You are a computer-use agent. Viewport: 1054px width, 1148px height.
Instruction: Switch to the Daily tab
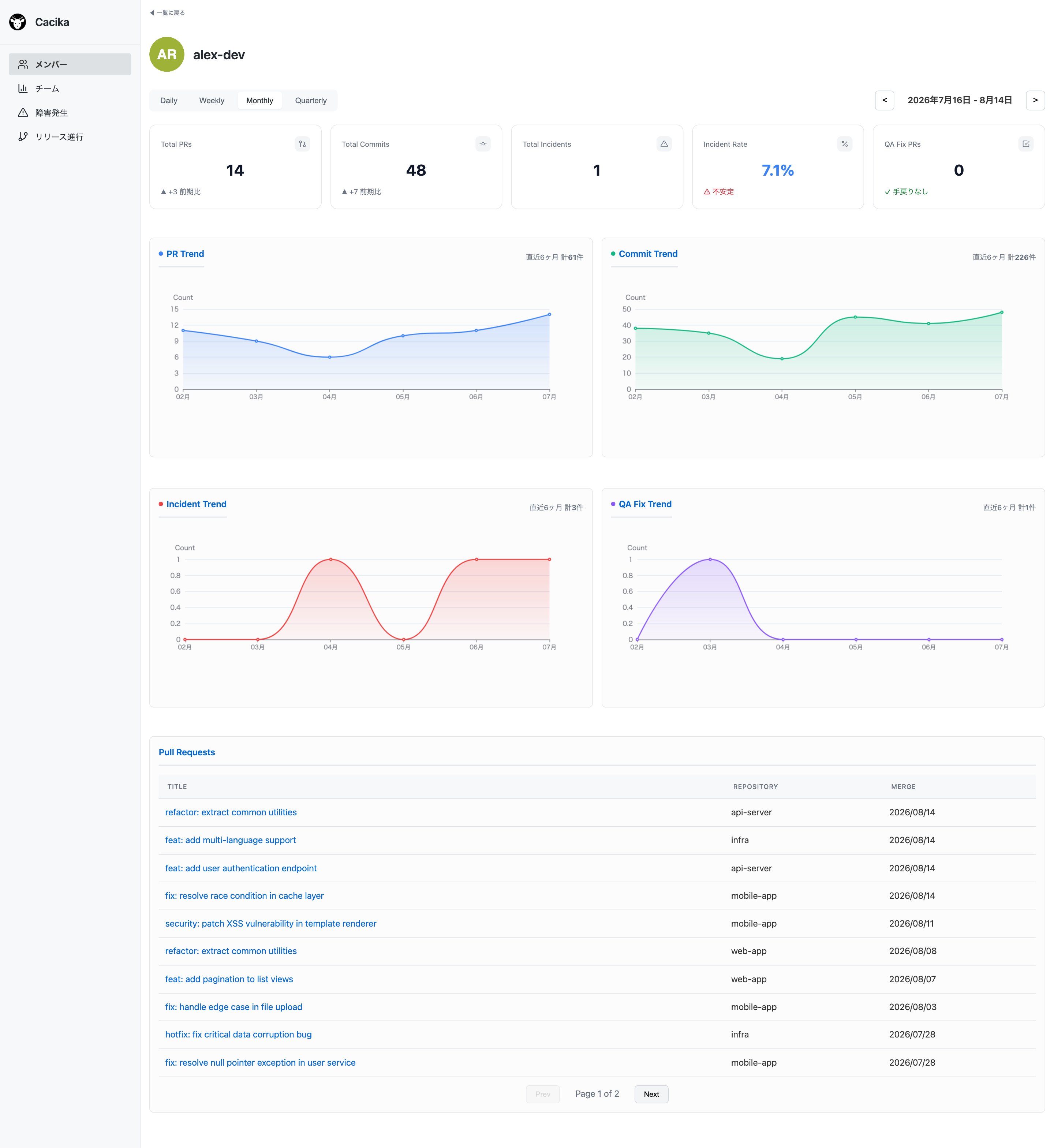click(x=169, y=100)
